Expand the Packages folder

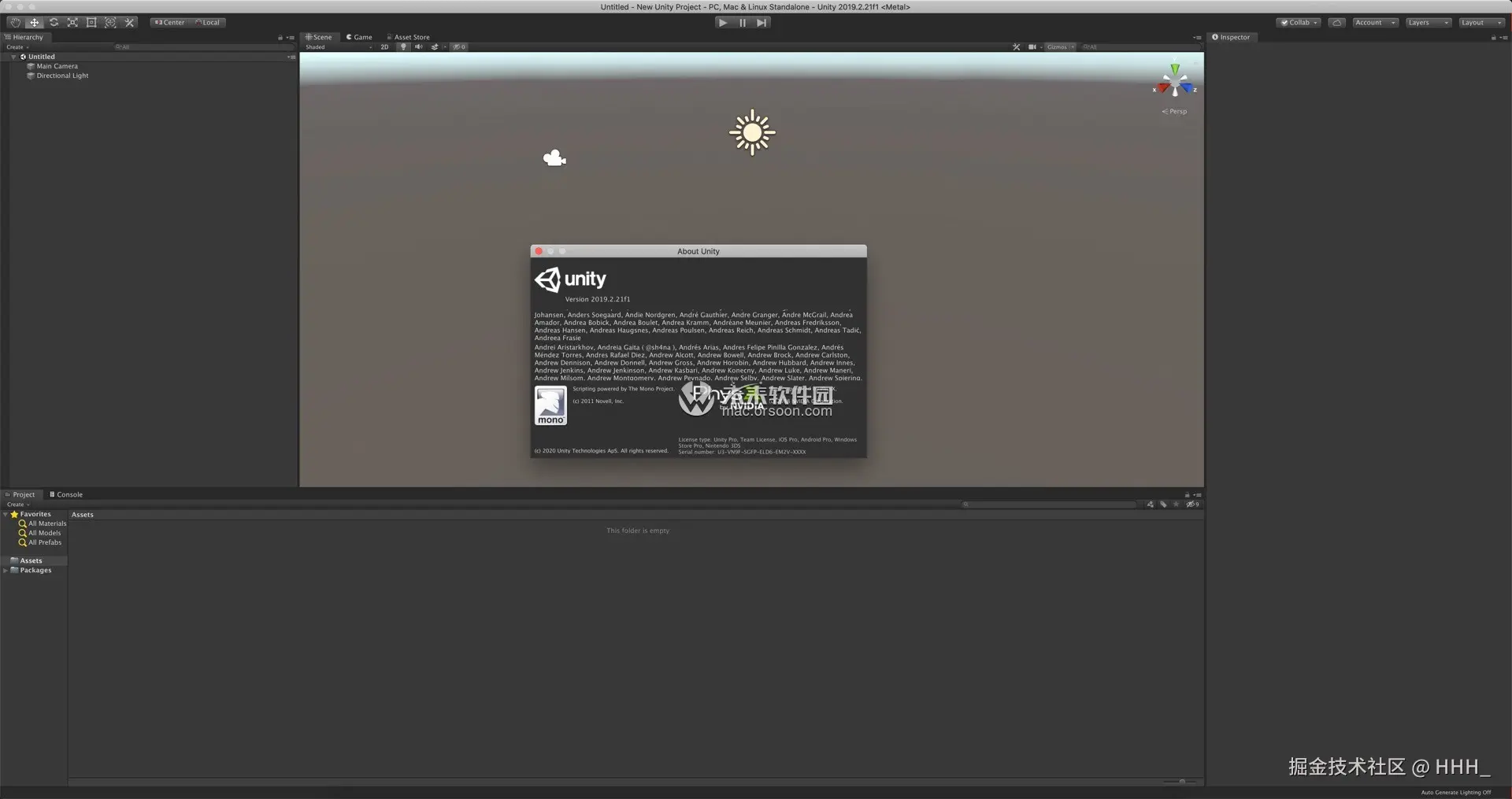point(6,570)
